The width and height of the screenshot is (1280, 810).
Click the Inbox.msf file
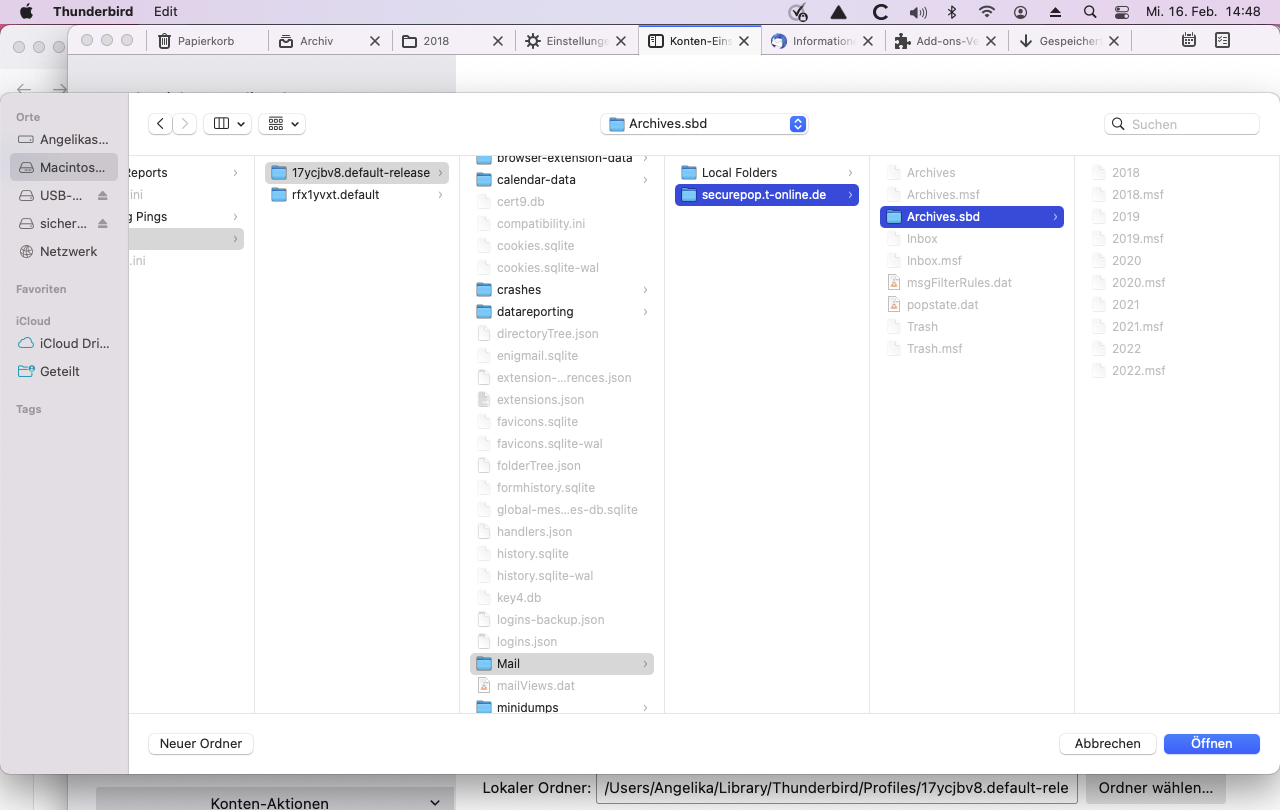pos(972,261)
